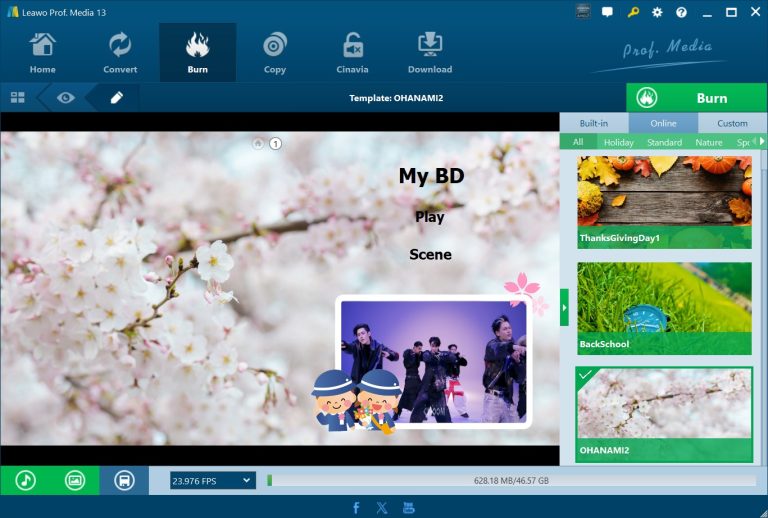Click the GPU acceleration chip icon
The height and width of the screenshot is (518, 768).
tap(582, 12)
